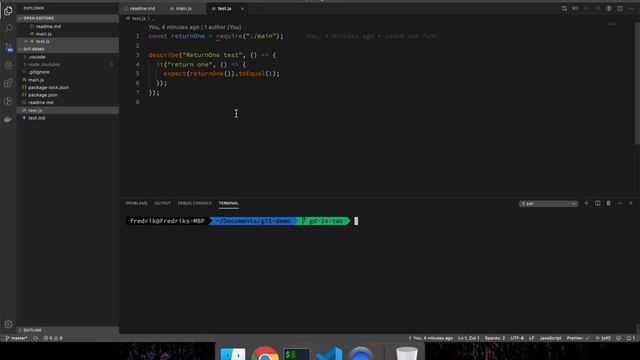Open the Output panel tab
This screenshot has width=640, height=360.
click(x=162, y=203)
